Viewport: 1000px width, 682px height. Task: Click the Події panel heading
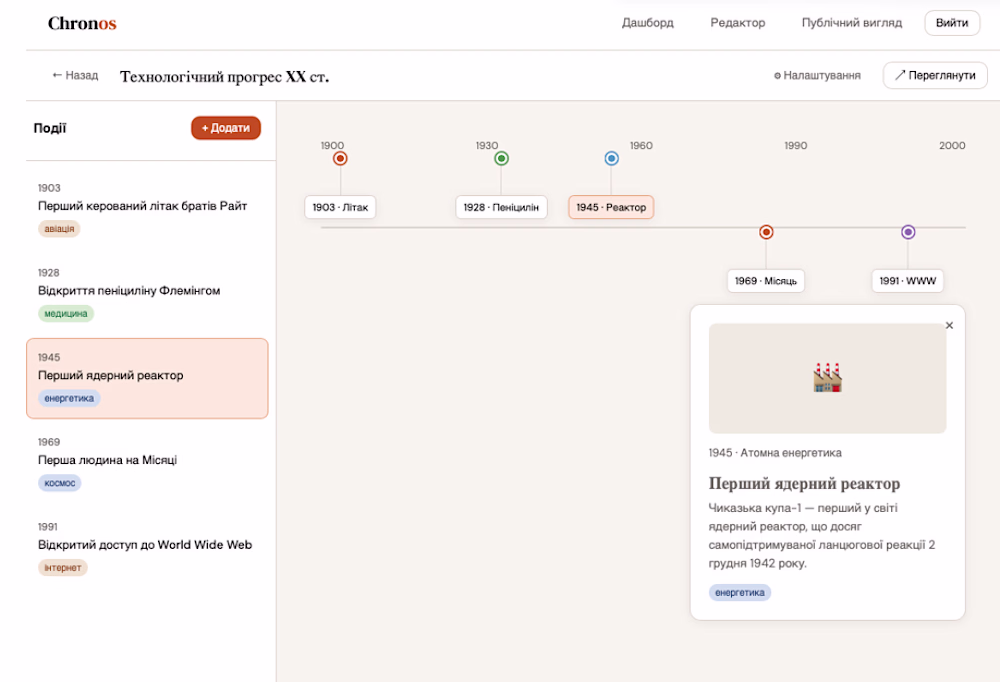(50, 128)
